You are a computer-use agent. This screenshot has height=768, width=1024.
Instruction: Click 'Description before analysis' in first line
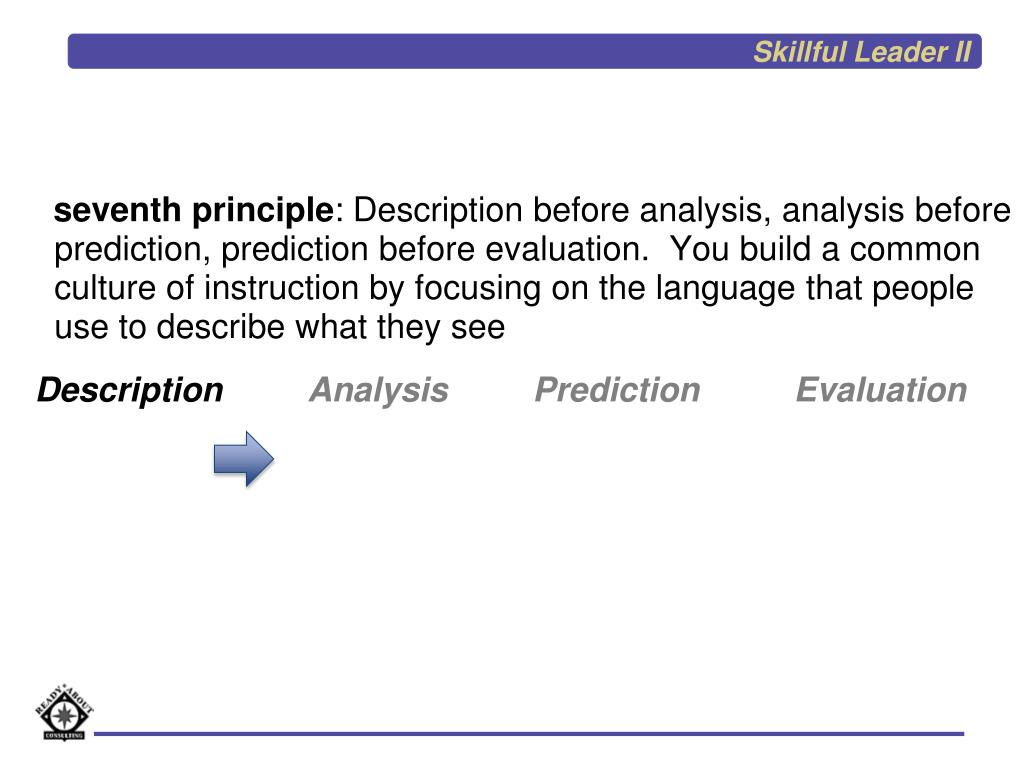(558, 211)
